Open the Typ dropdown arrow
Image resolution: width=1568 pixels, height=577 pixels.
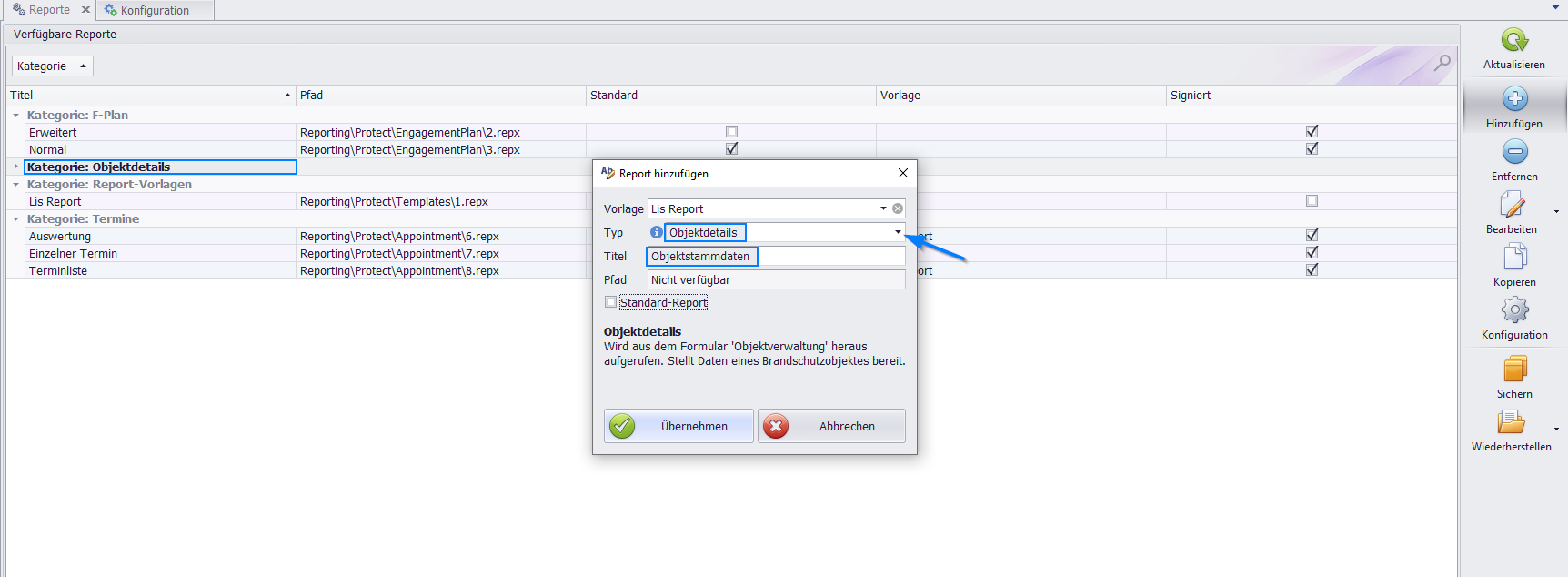point(898,232)
